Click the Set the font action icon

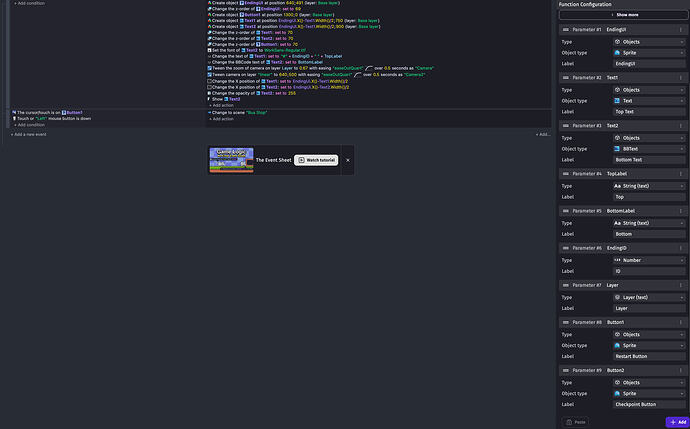coord(209,50)
